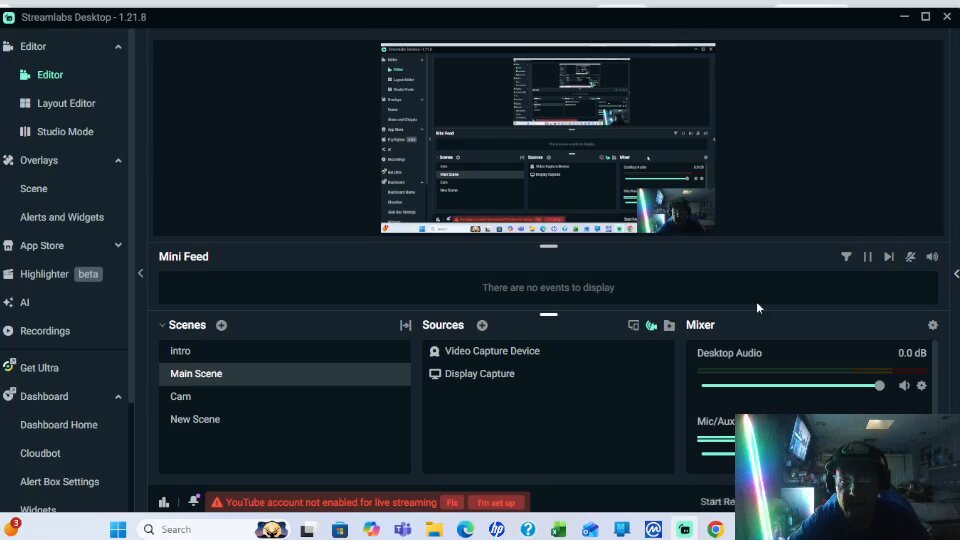Screen dimensions: 960x540
Task: Expand the App Store section chevron
Action: 118,246
